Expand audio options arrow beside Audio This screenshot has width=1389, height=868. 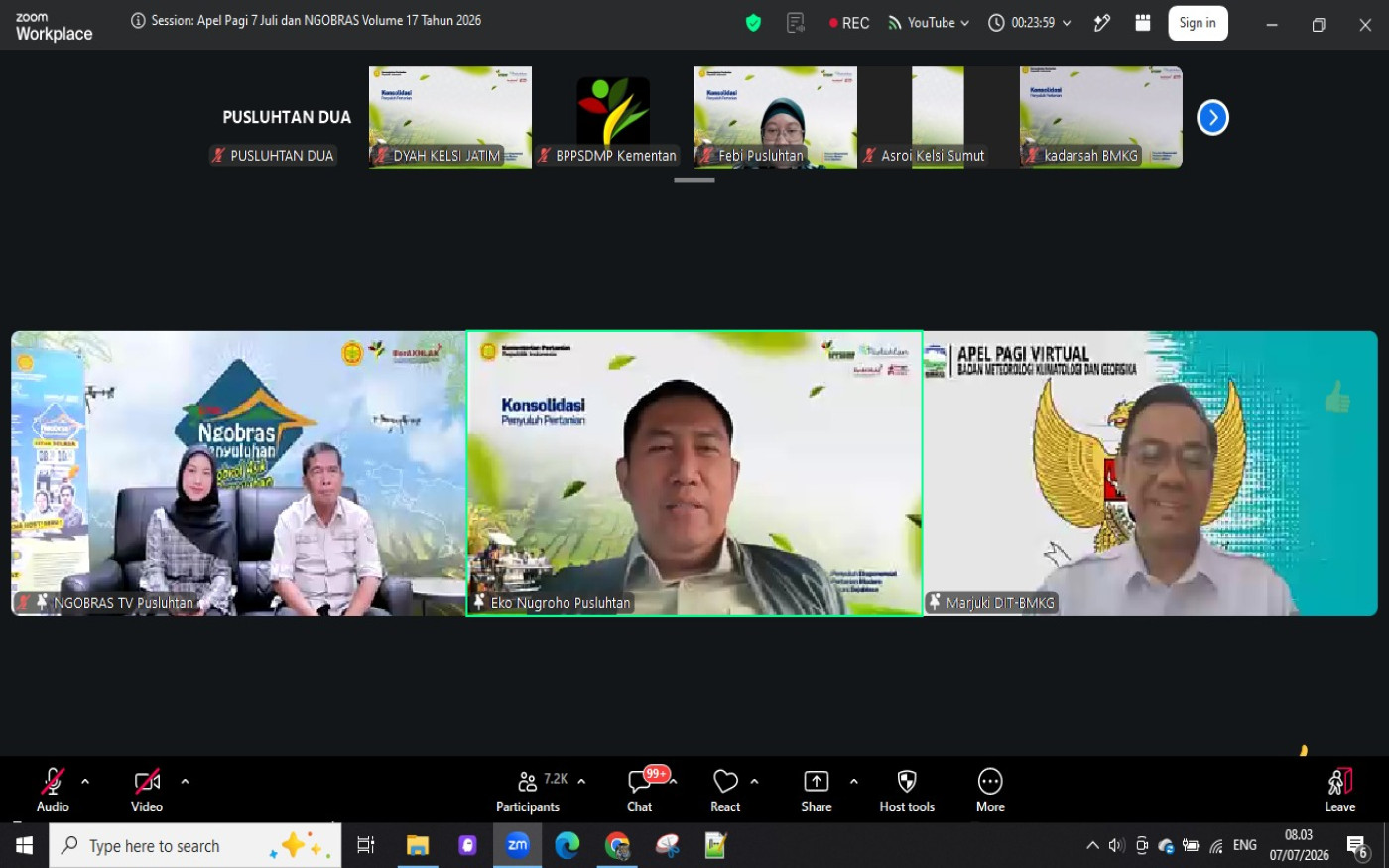[x=85, y=782]
